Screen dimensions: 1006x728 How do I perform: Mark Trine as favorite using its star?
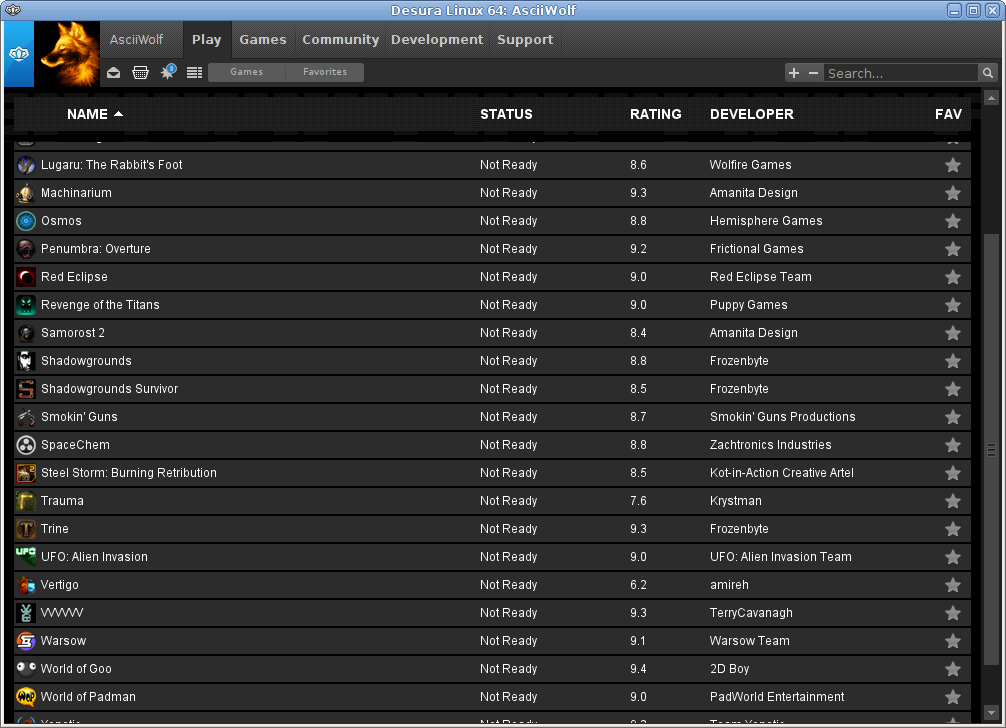[953, 529]
